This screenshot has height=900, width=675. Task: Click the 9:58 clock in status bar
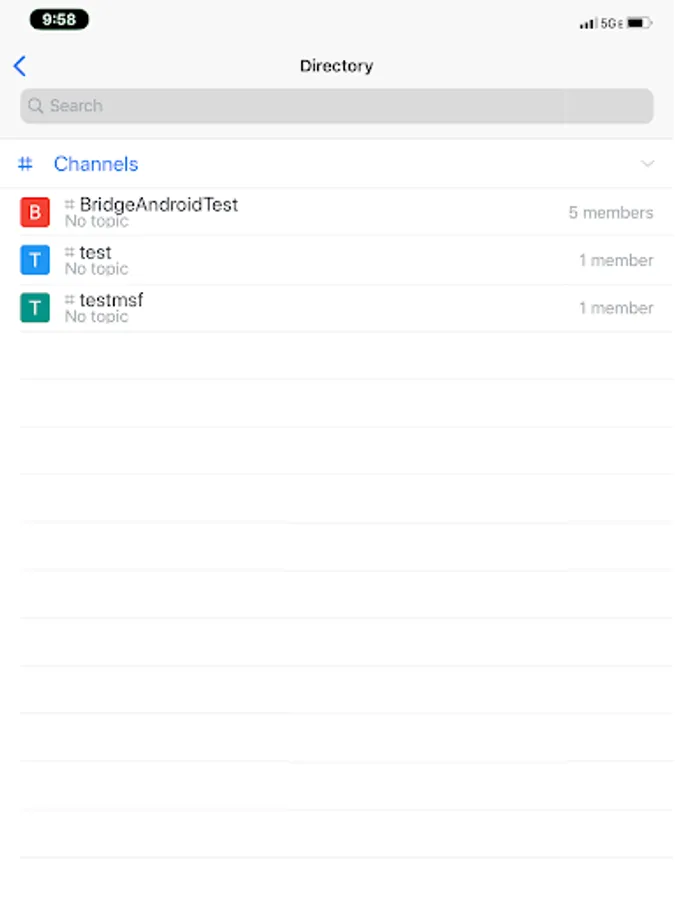(x=59, y=20)
